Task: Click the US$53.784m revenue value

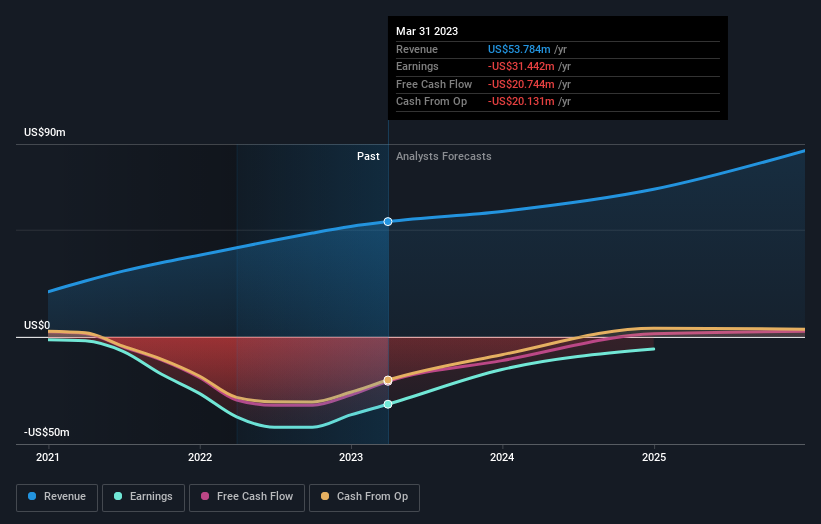Action: click(519, 49)
